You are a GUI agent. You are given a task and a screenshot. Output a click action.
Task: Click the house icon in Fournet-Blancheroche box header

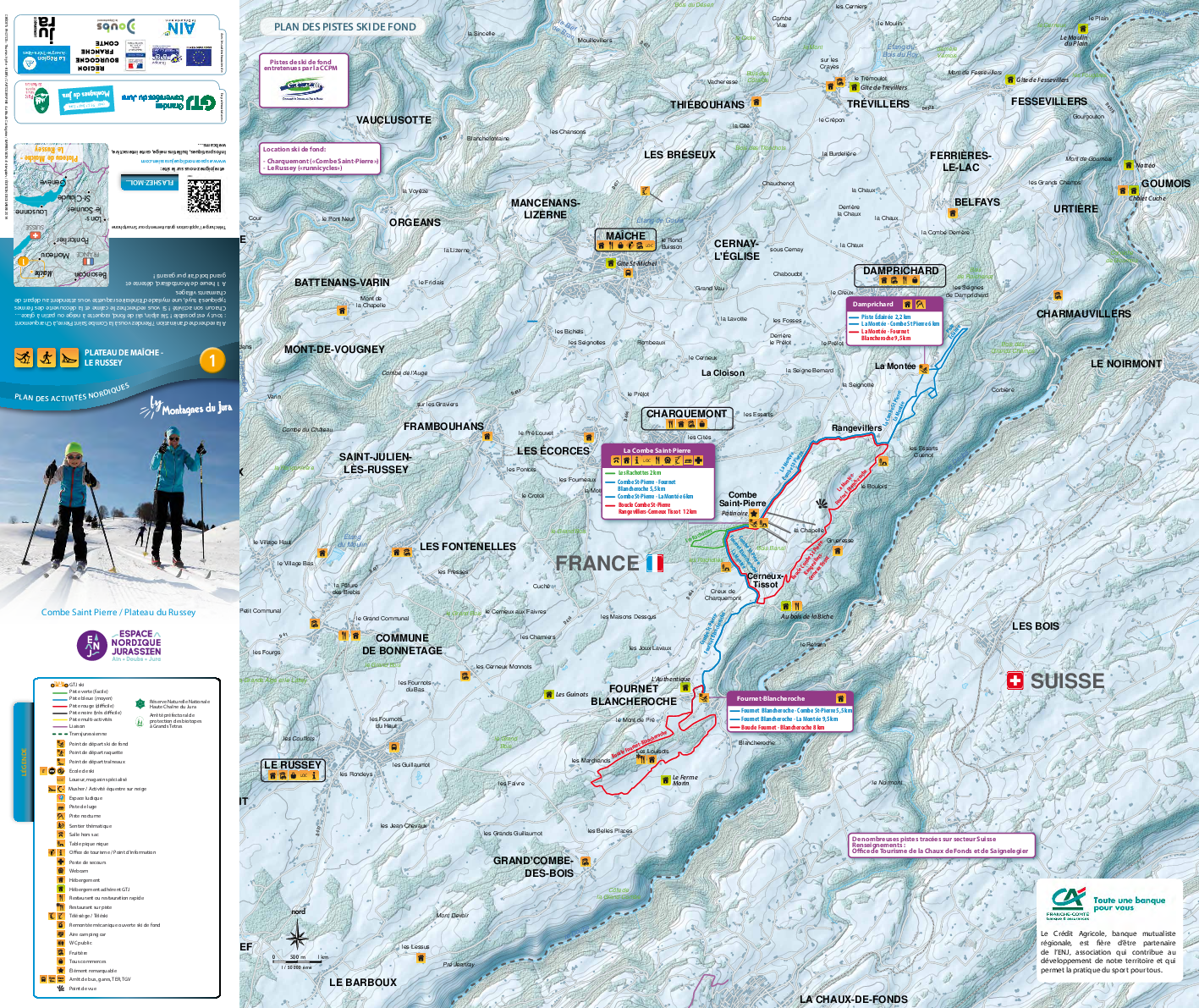840,698
